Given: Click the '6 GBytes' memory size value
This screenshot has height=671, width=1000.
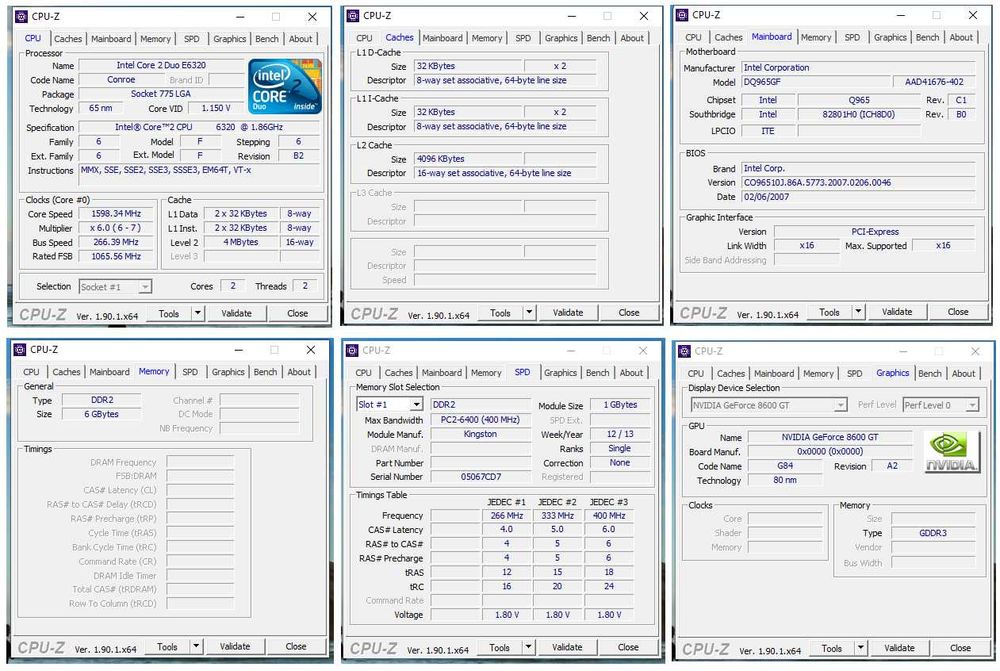Looking at the screenshot, I should pyautogui.click(x=101, y=414).
